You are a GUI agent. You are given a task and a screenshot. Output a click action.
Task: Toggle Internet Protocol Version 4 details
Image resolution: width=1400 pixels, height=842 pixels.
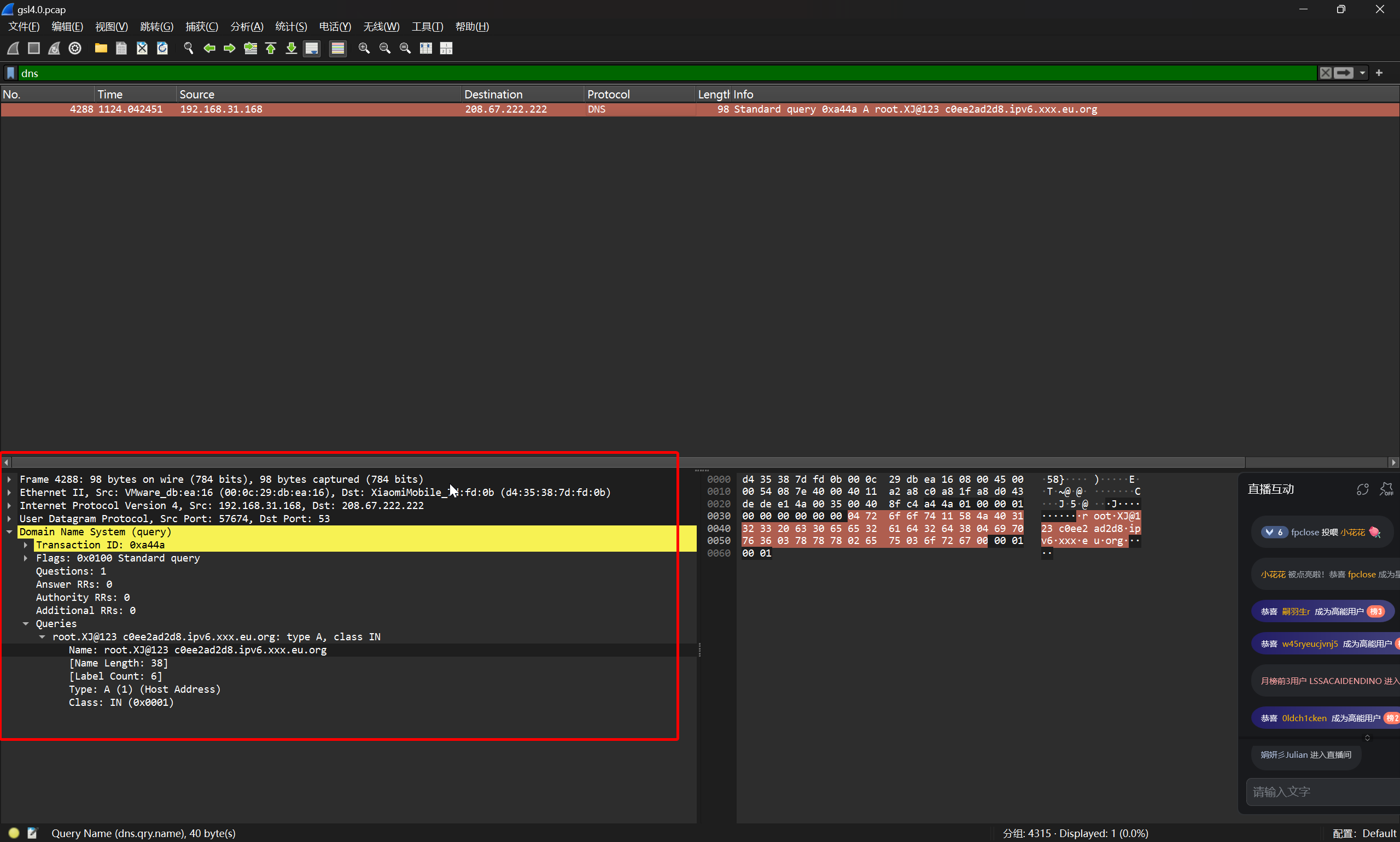[x=10, y=505]
